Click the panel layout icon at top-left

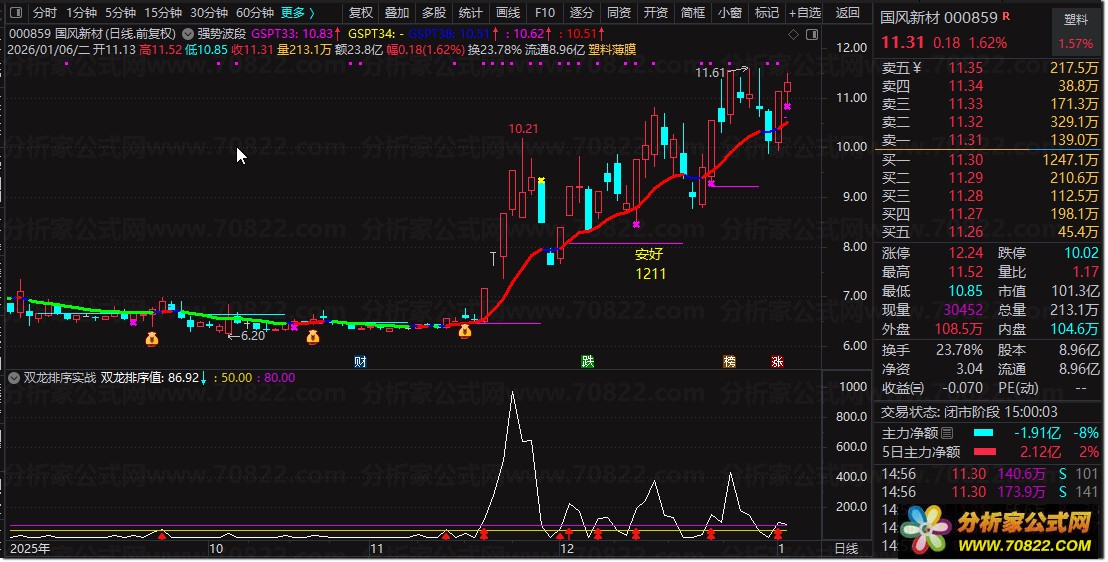click(x=16, y=13)
